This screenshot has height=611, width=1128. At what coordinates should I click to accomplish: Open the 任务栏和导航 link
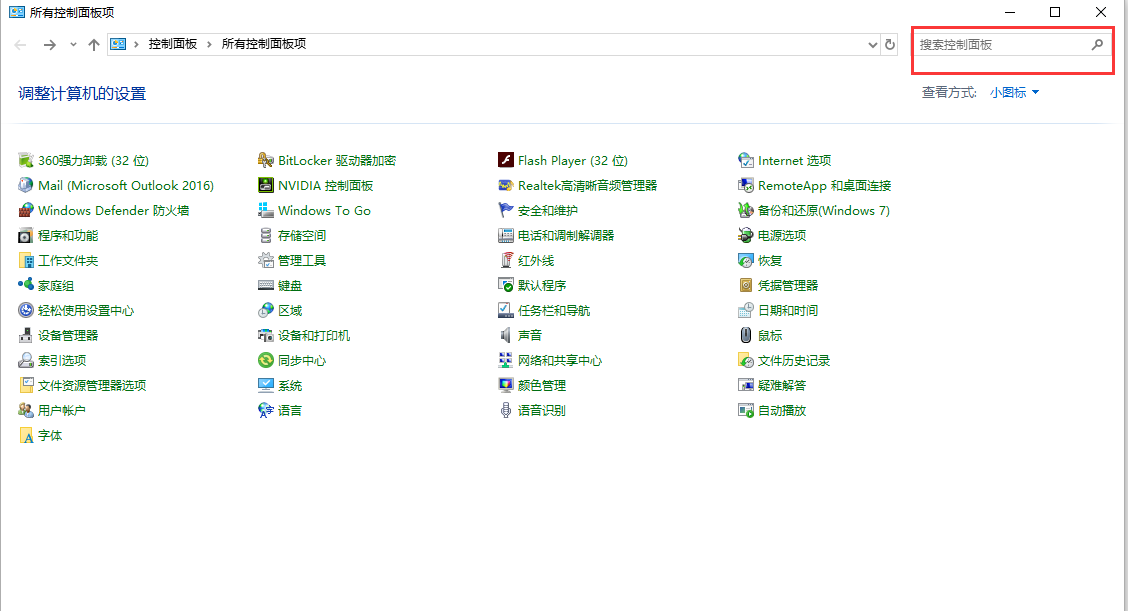(x=554, y=310)
